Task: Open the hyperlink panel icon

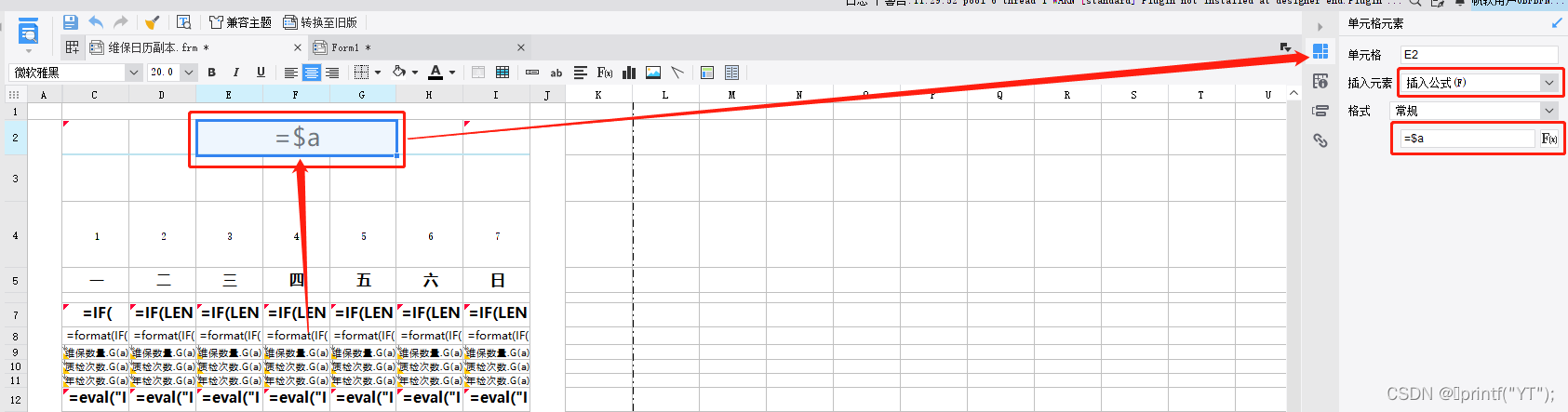Action: coord(1320,140)
